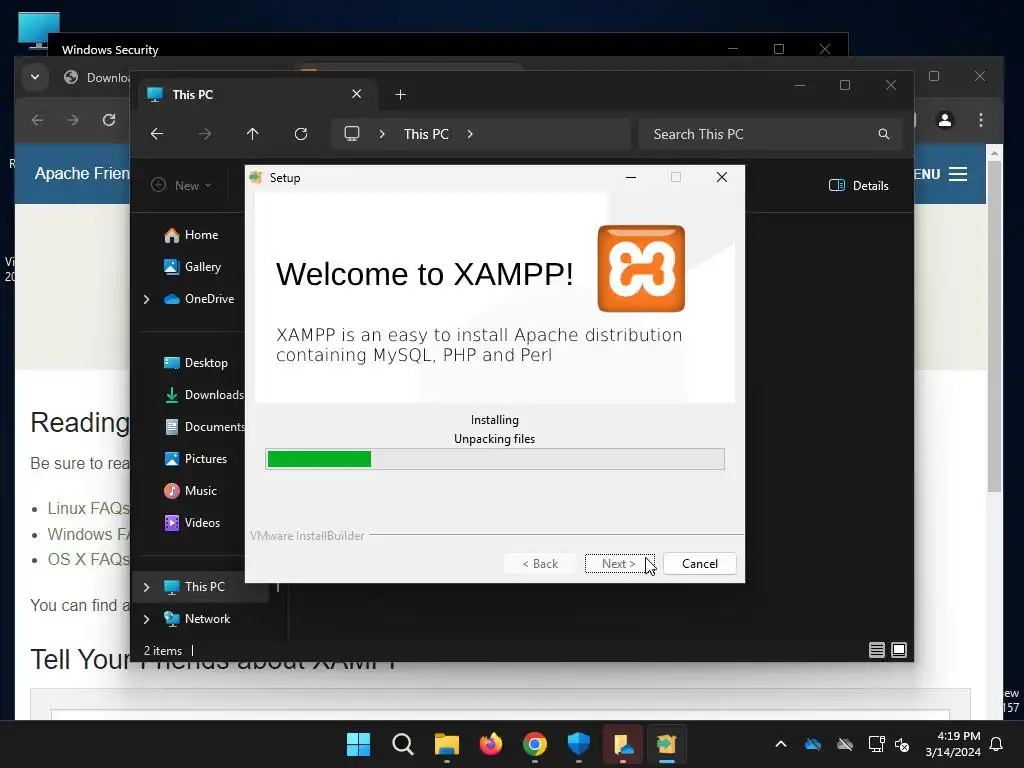
Task: Open the New dropdown in Explorer
Action: [182, 185]
